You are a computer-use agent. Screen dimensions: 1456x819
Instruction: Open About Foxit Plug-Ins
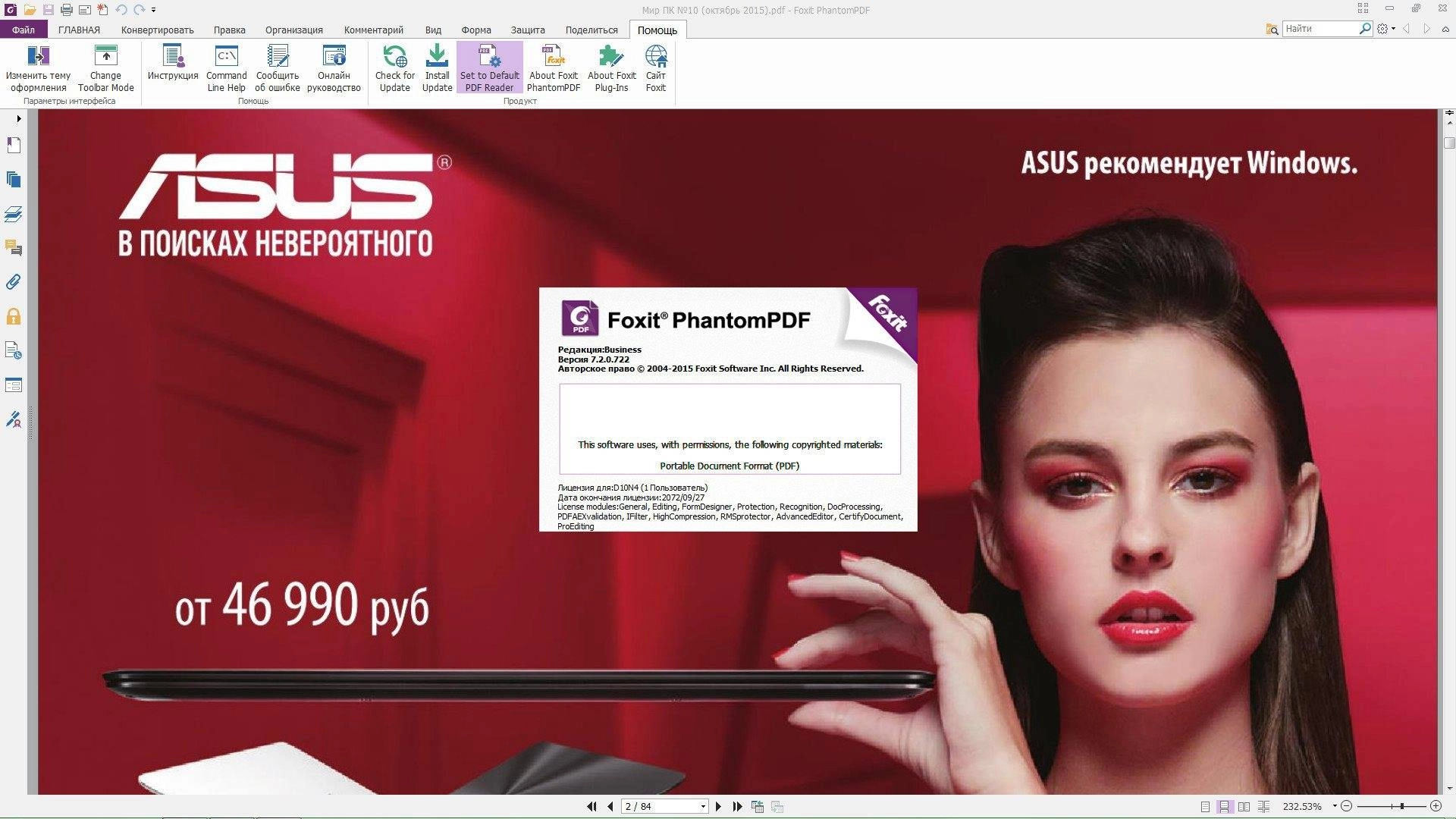point(611,68)
